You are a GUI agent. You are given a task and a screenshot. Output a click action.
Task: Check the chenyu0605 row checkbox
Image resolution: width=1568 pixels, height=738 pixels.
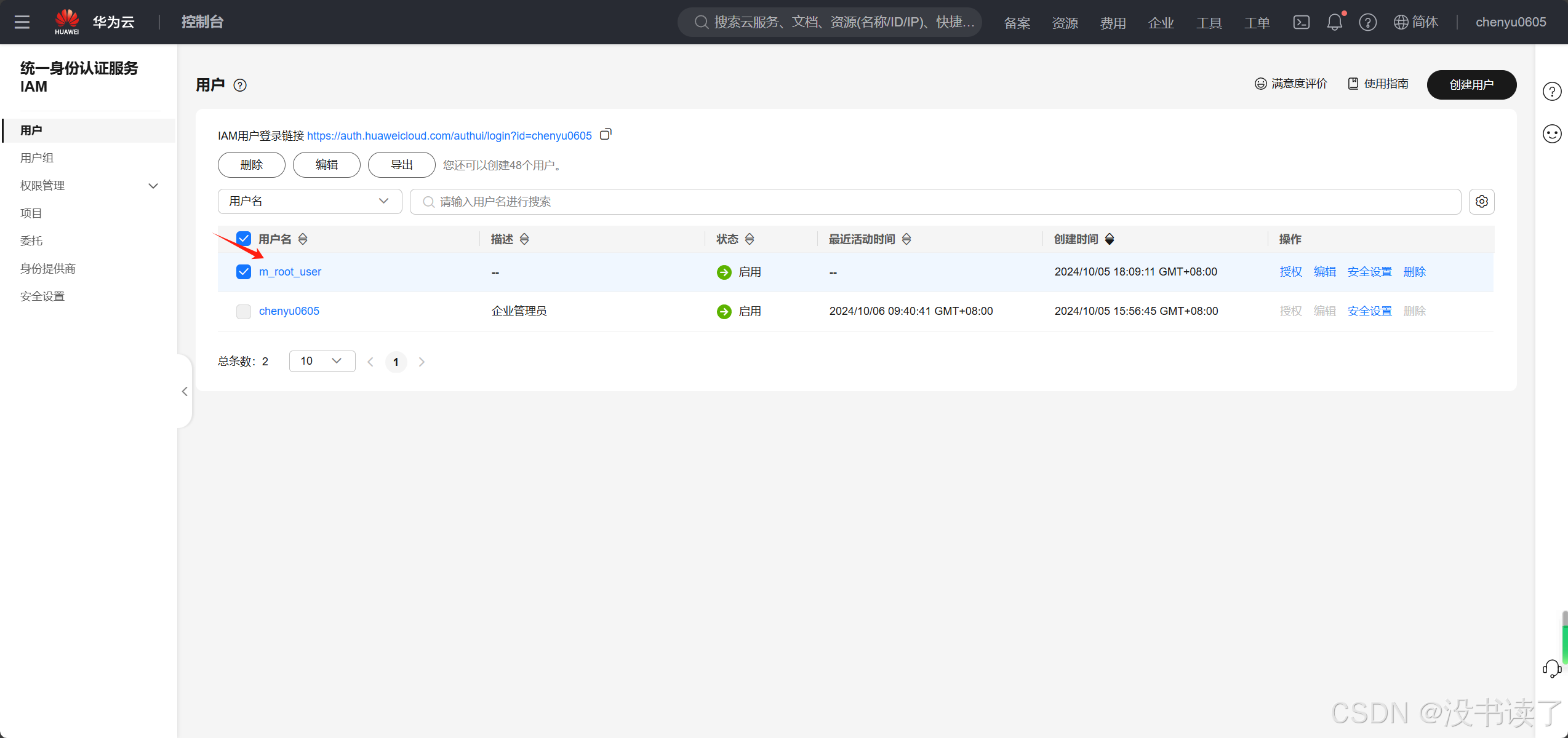(244, 311)
